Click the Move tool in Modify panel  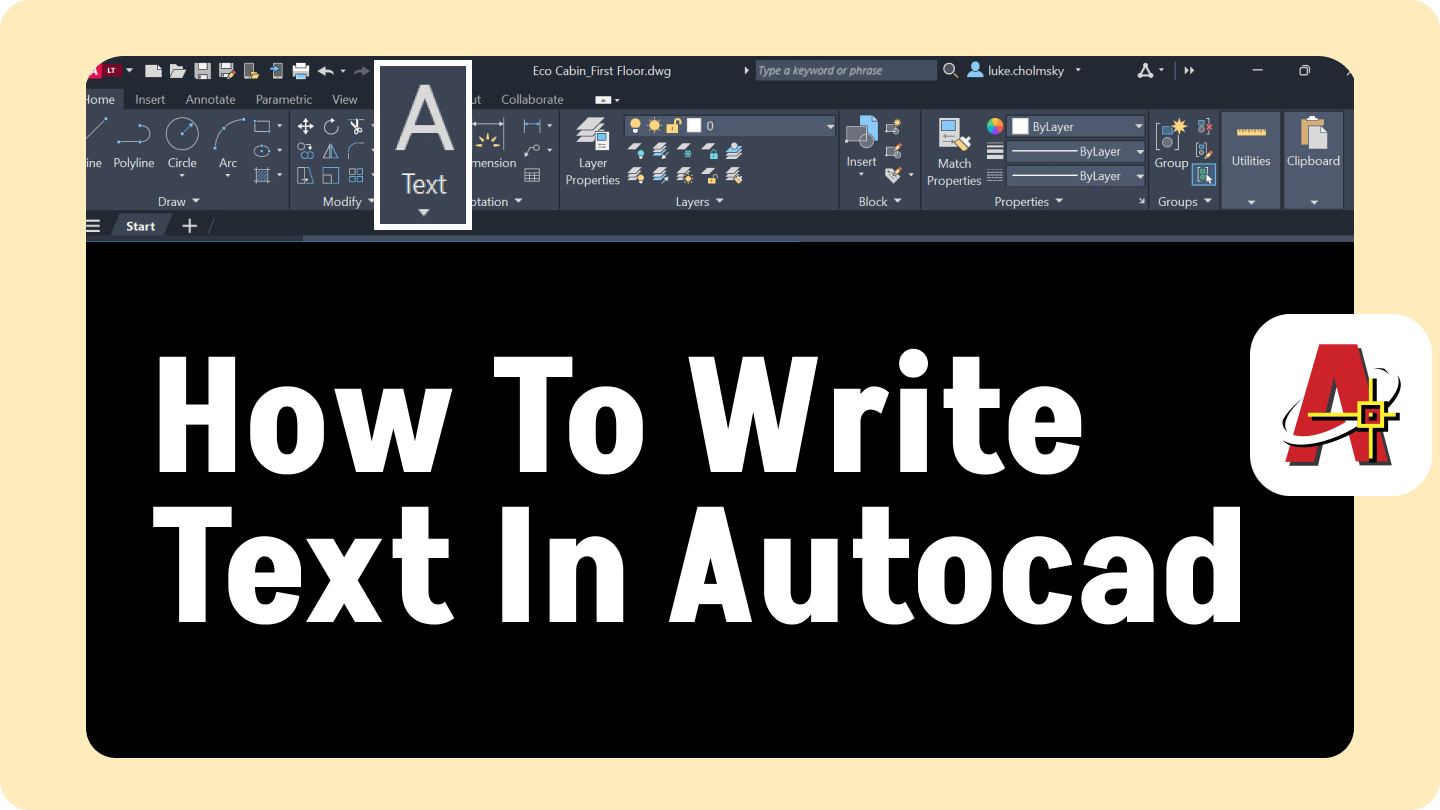pyautogui.click(x=305, y=125)
